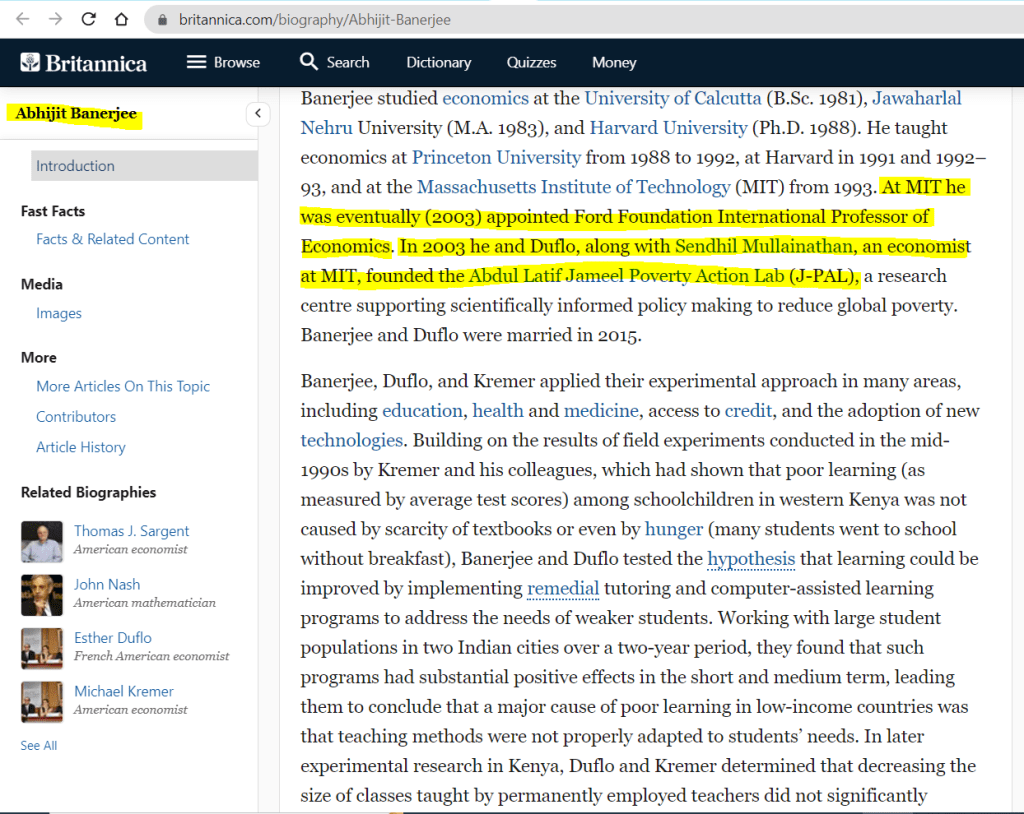
Task: Collapse the left sidebar panel
Action: click(x=258, y=113)
